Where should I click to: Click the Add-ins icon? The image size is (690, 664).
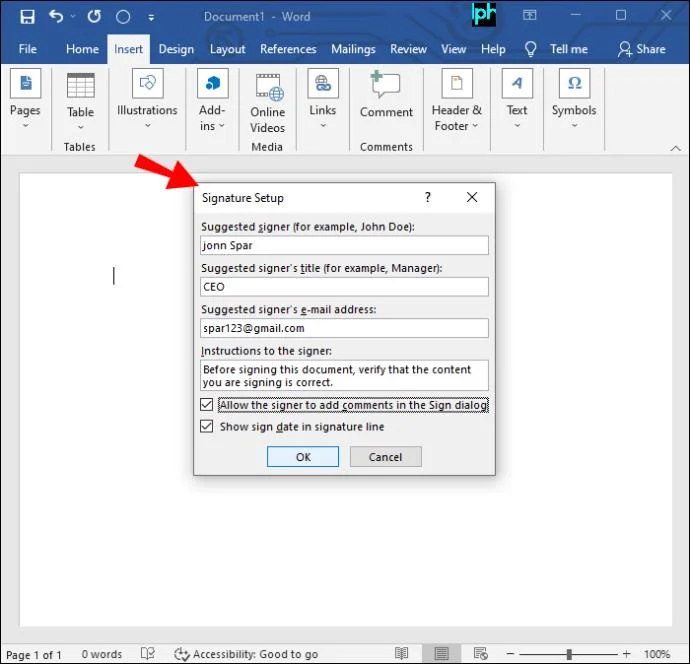tap(213, 83)
